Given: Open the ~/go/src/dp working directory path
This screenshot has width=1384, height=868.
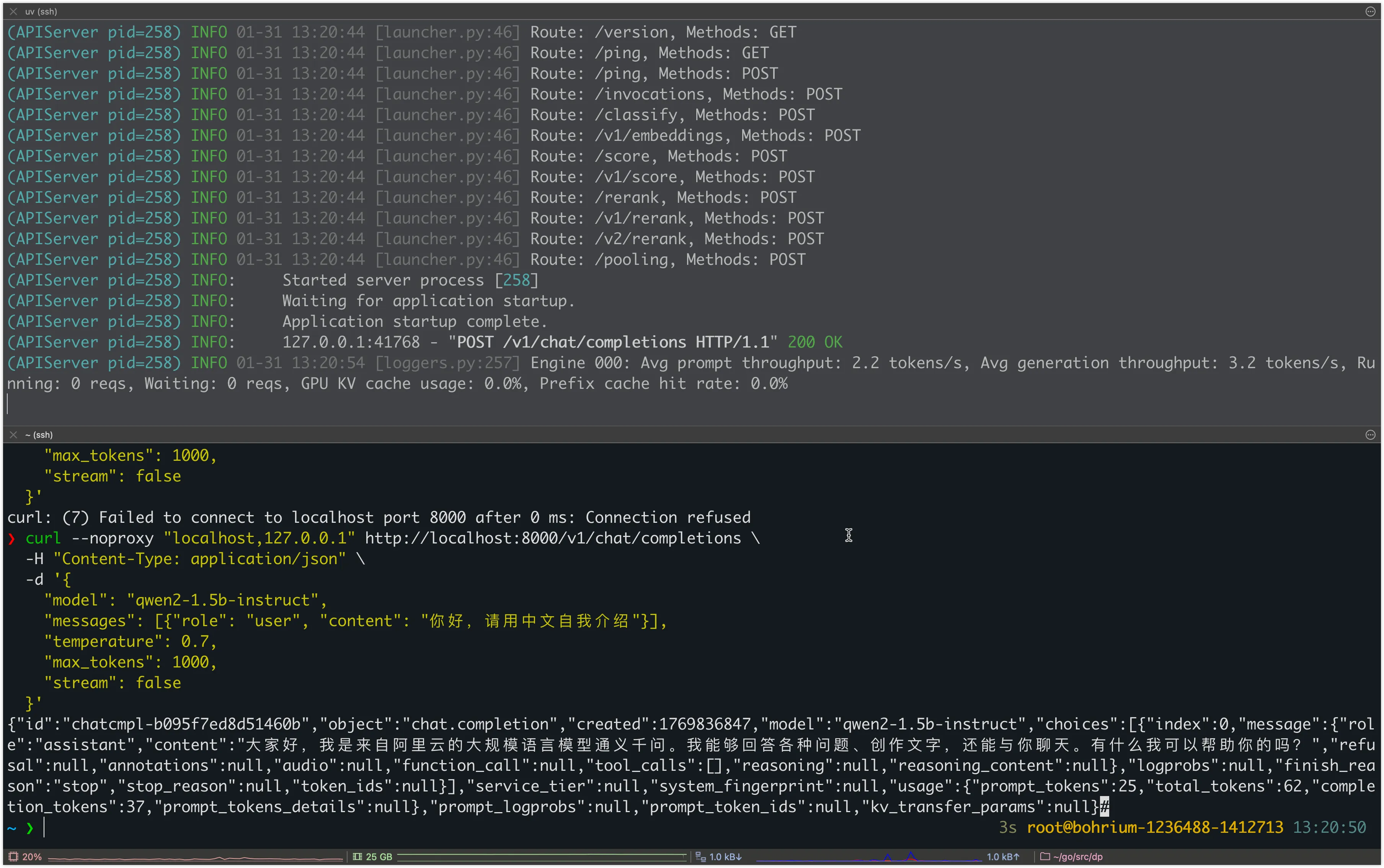Looking at the screenshot, I should (x=1077, y=857).
